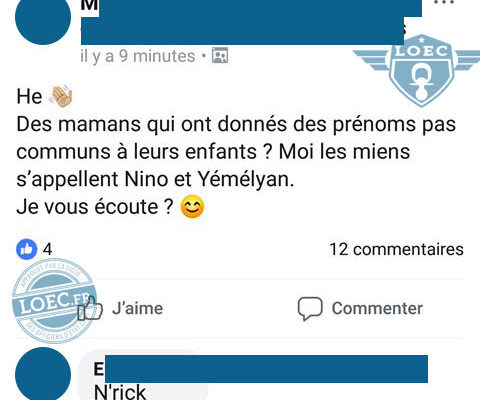Click the smiling emoji after 'Je vous écoute ?'

point(192,207)
